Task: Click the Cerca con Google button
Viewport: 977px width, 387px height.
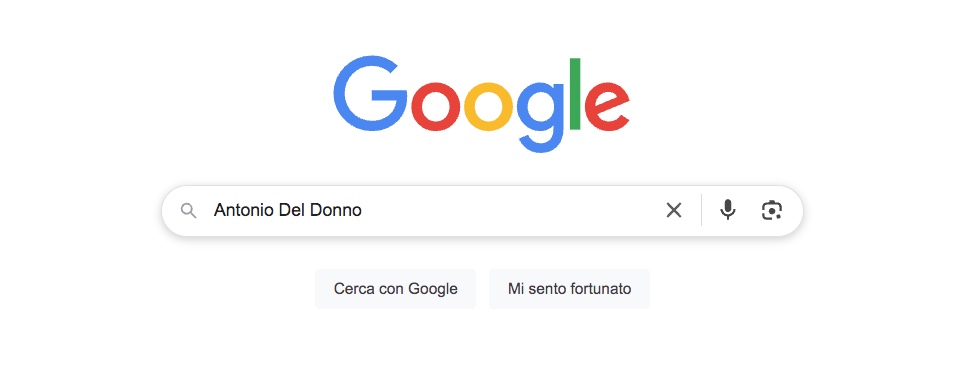Action: (x=395, y=289)
